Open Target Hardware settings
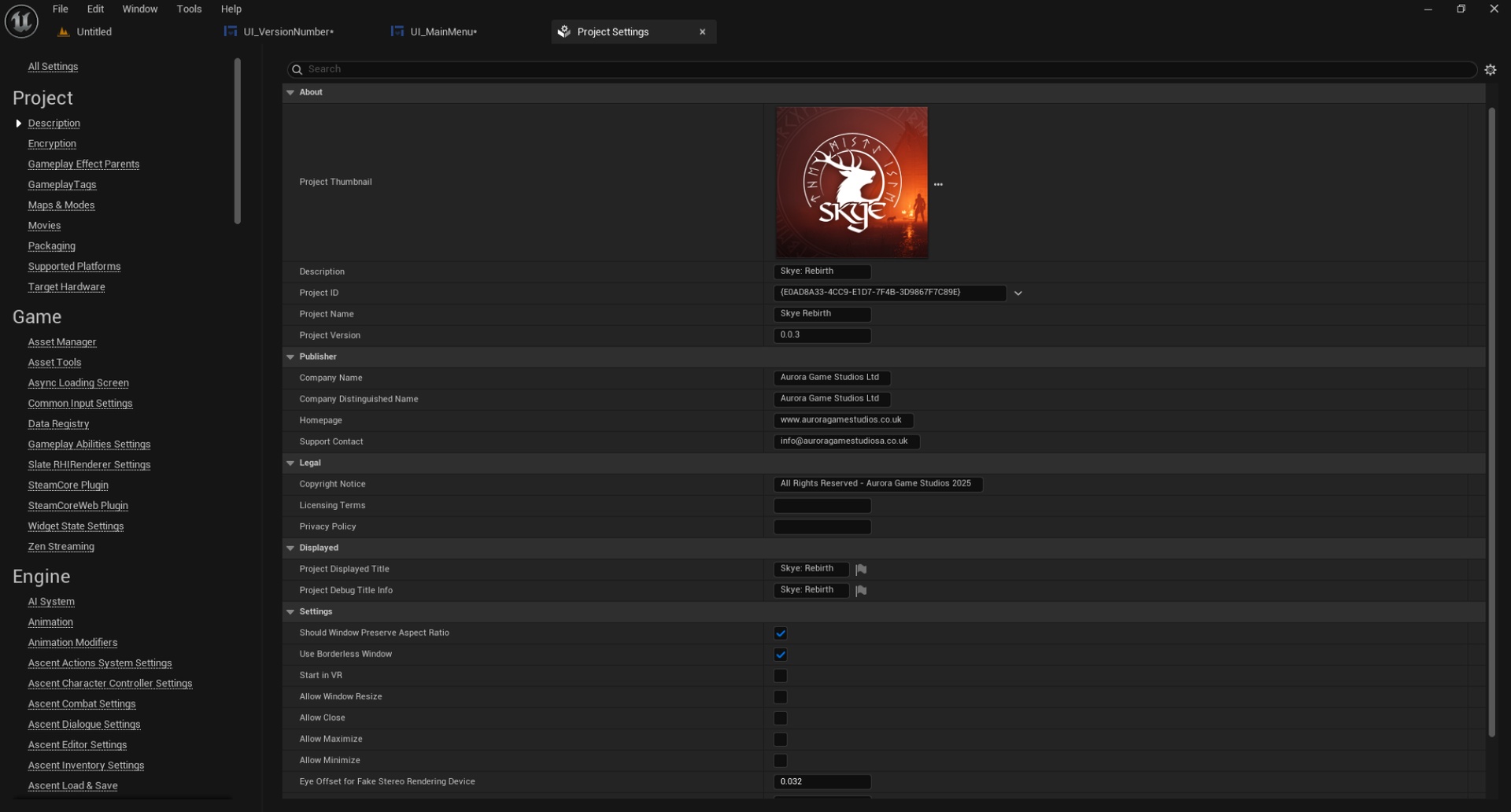This screenshot has height=812, width=1511. tap(66, 287)
